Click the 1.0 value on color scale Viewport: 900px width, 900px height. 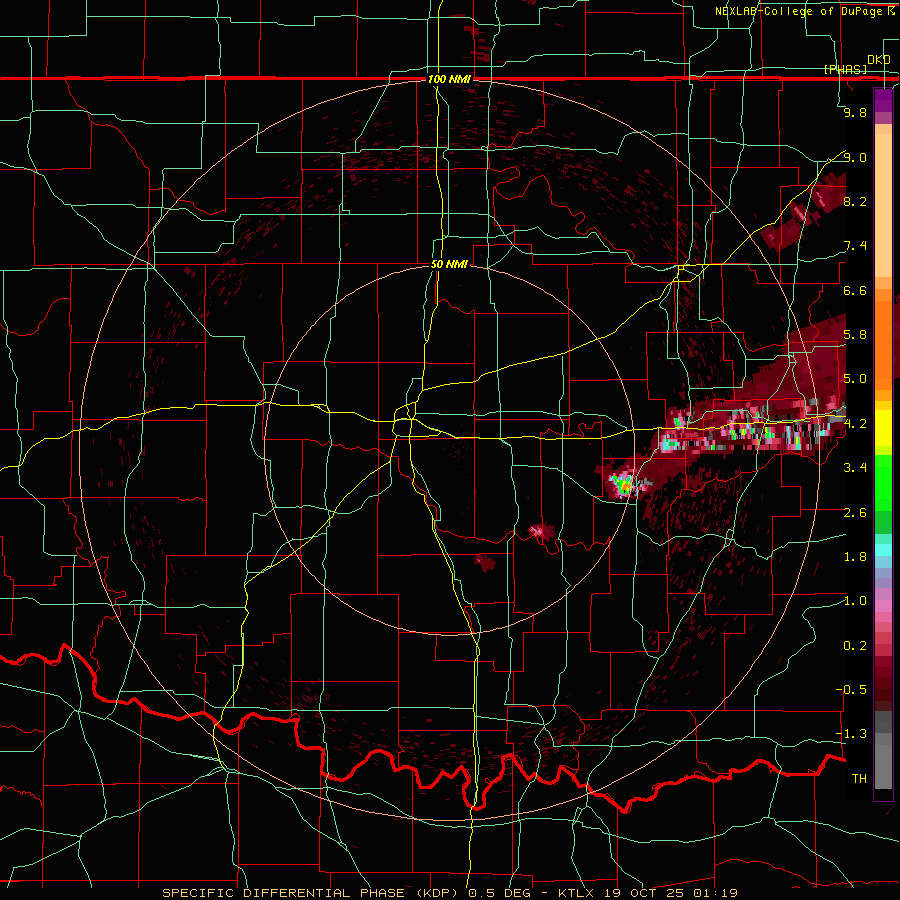coord(855,601)
